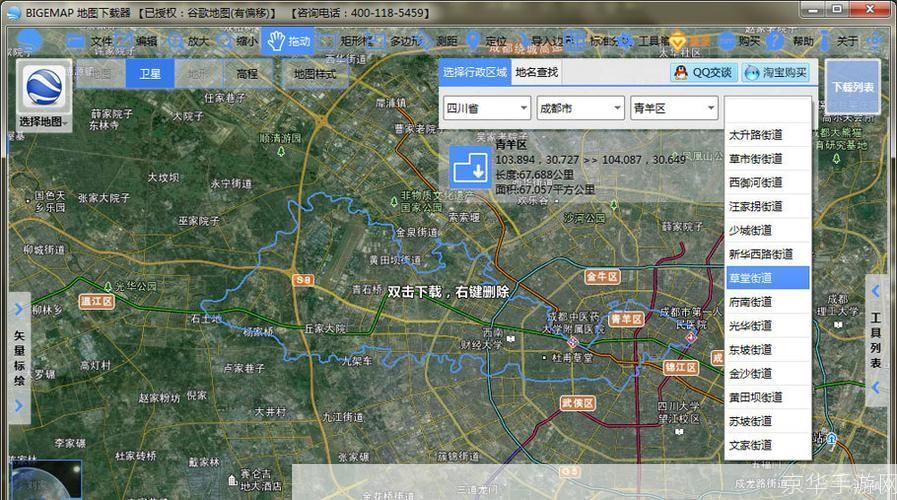Choose 光华街道 from the list

pos(767,326)
